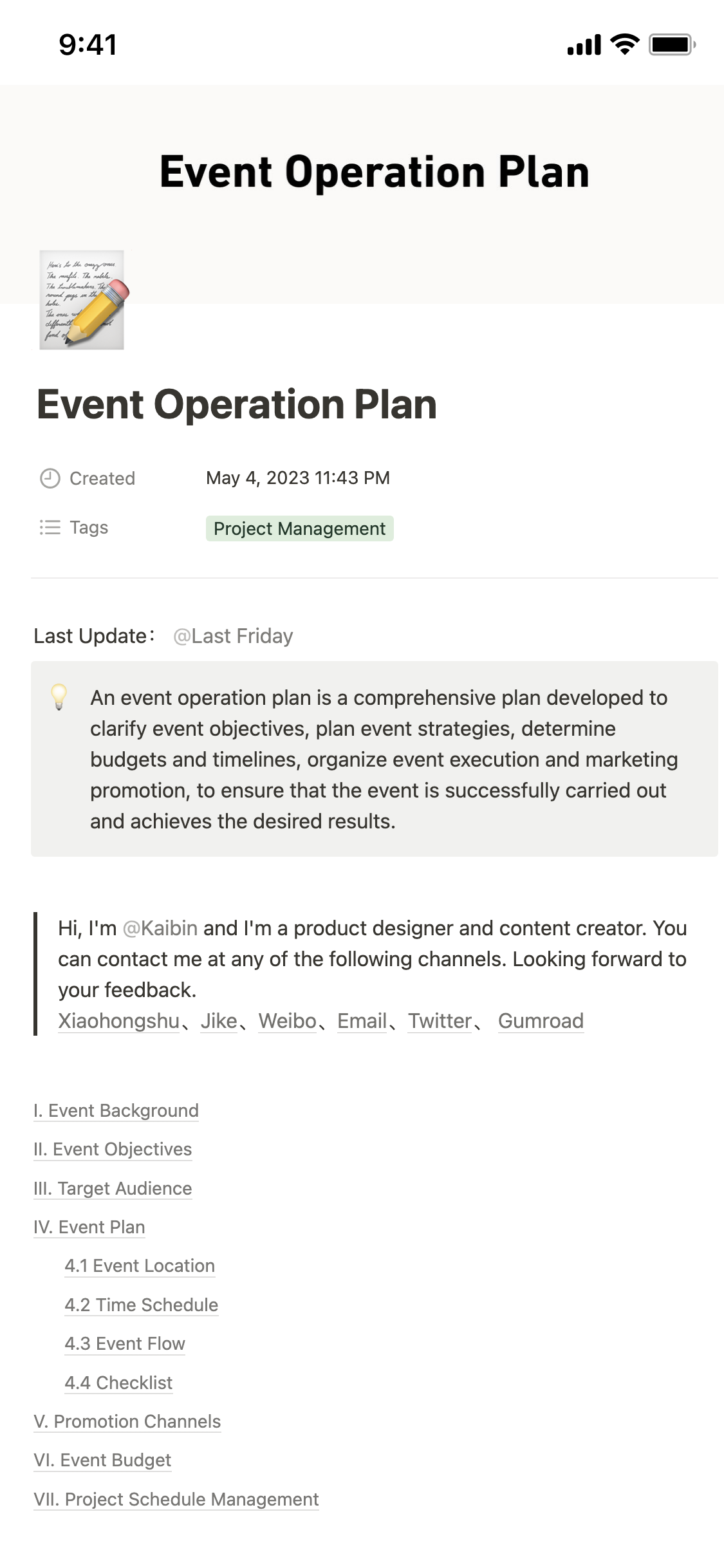Jump to 4.2 Time Schedule subsection
This screenshot has width=724, height=1568.
(142, 1305)
